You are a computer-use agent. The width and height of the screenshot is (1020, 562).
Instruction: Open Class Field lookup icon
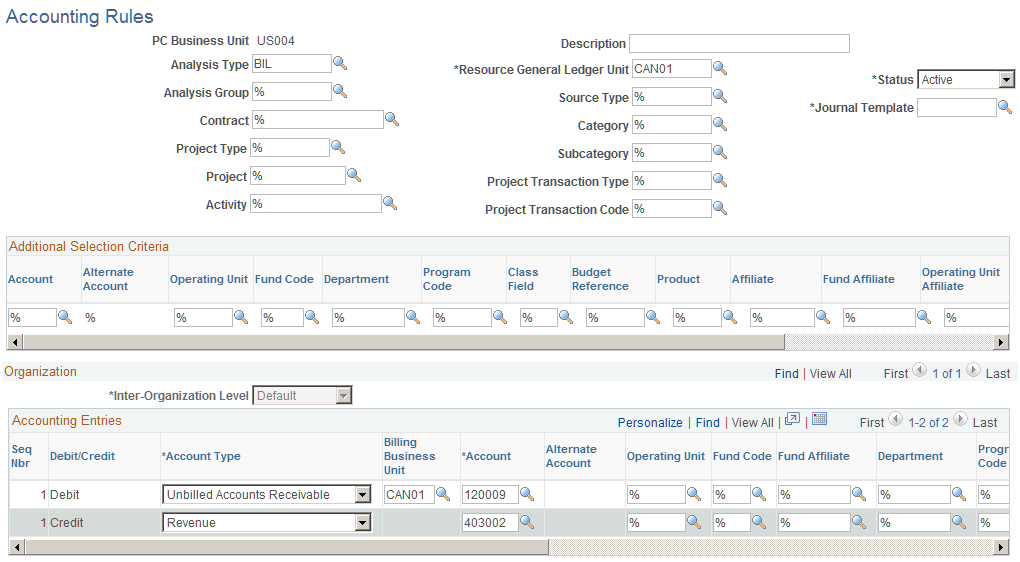[x=566, y=317]
